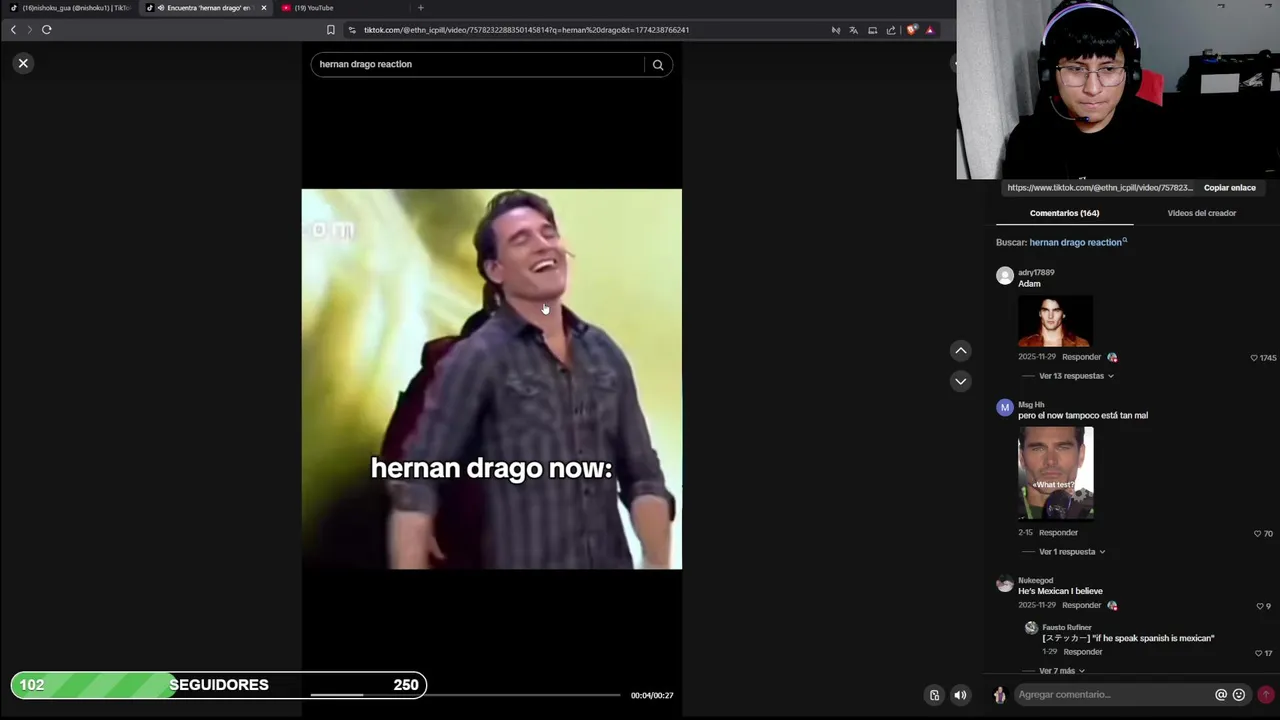Screen dimensions: 1280x720
Task: Open Nokeegod's profile avatar
Action: point(1005,584)
